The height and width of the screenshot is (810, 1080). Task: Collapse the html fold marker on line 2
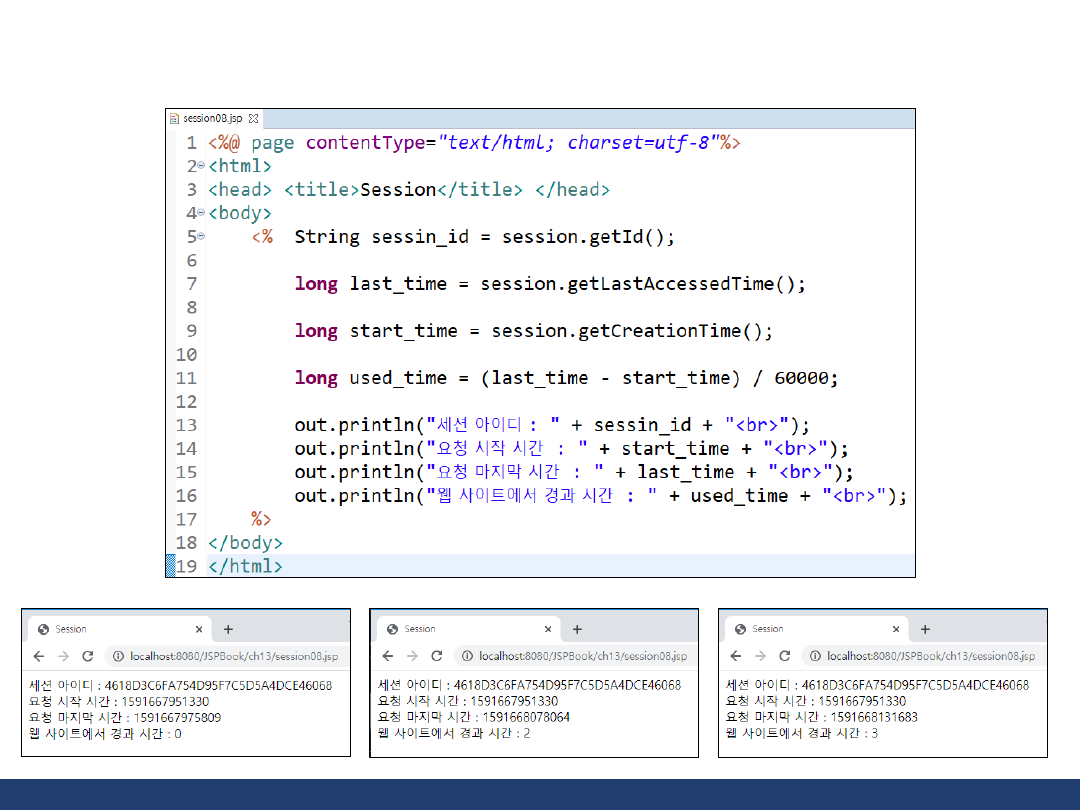tap(201, 166)
